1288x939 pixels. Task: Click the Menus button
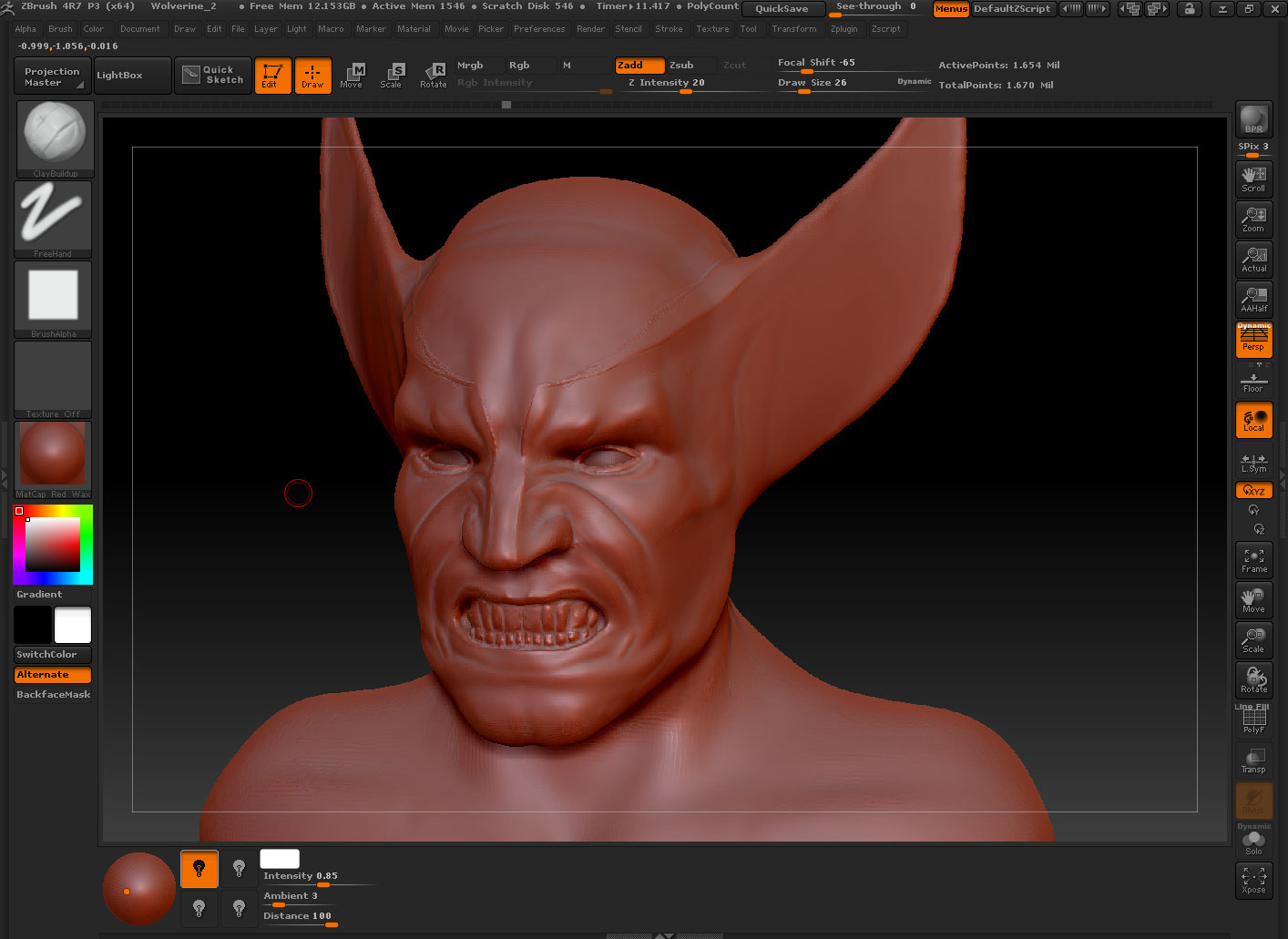pyautogui.click(x=951, y=9)
